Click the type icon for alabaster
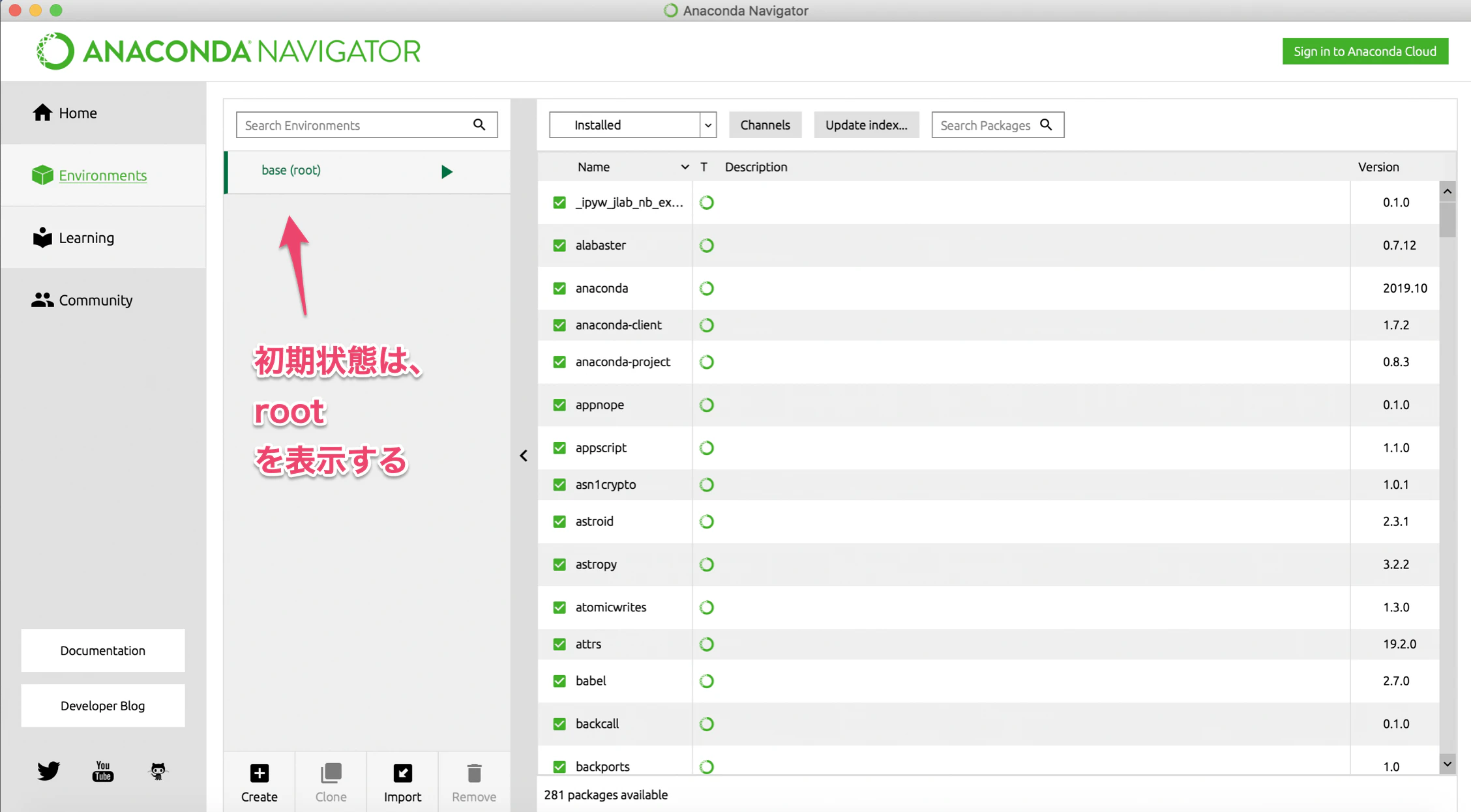 tap(707, 246)
